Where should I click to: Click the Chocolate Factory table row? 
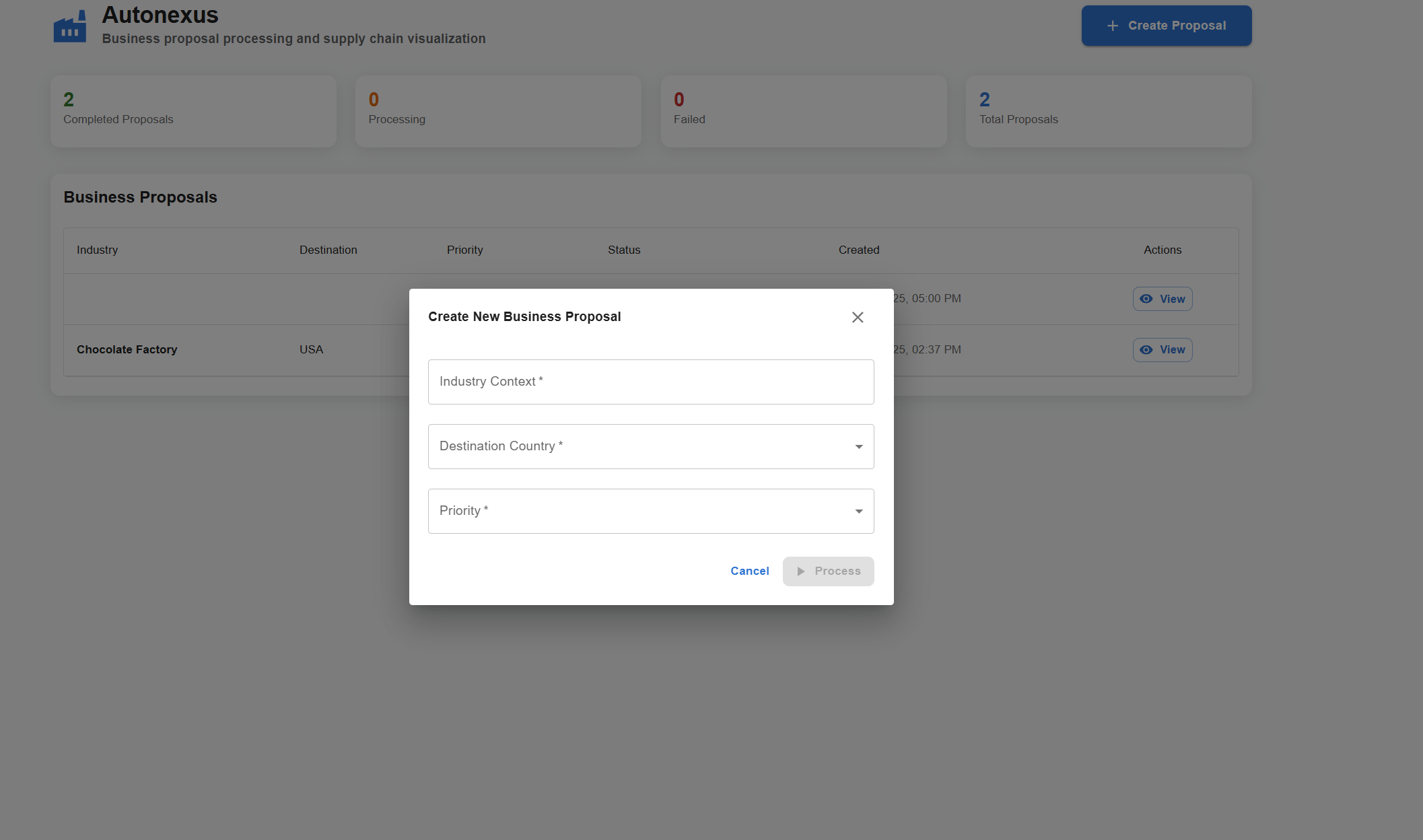127,350
